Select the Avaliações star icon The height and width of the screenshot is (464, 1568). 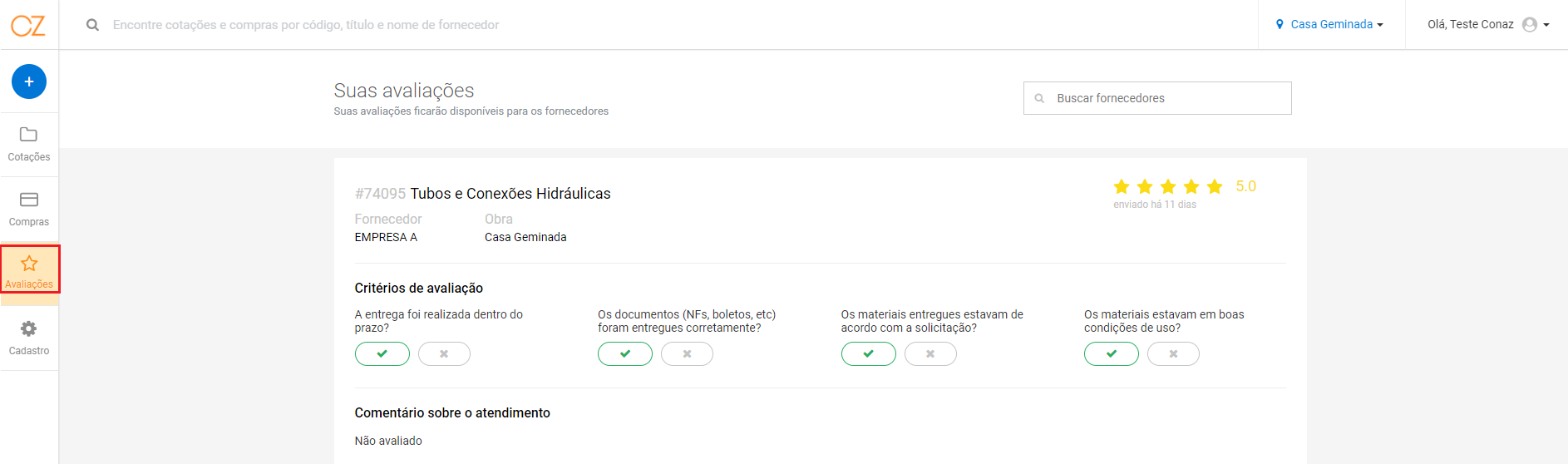point(29,264)
